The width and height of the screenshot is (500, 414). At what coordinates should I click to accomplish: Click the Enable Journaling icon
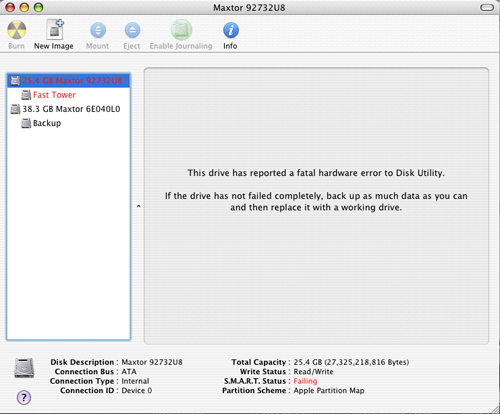pos(181,30)
